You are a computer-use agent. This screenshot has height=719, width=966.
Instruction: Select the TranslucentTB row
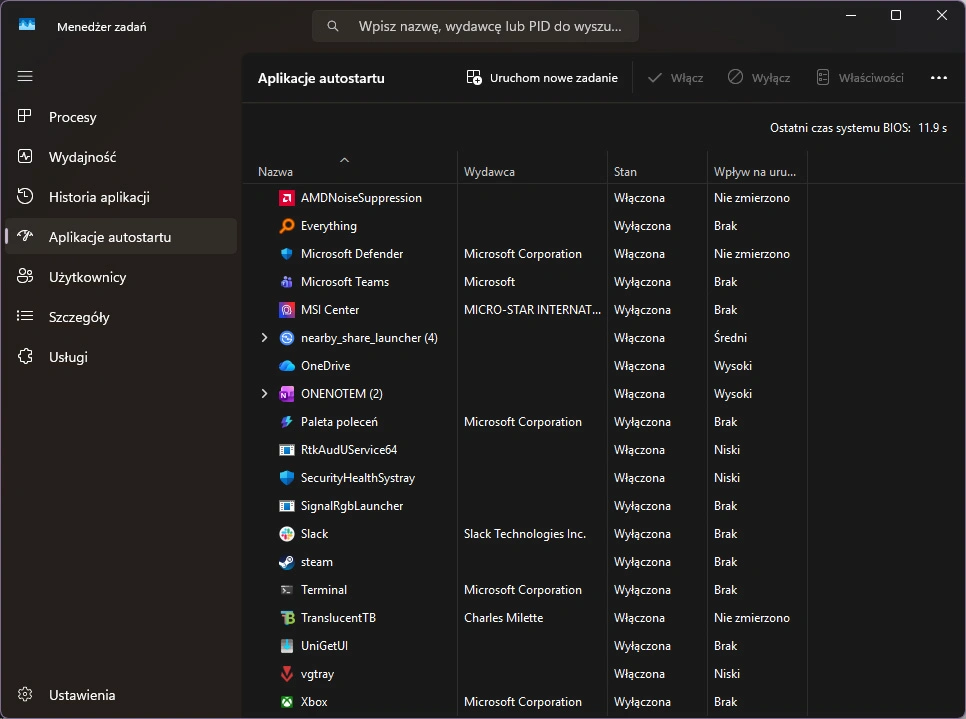click(338, 618)
